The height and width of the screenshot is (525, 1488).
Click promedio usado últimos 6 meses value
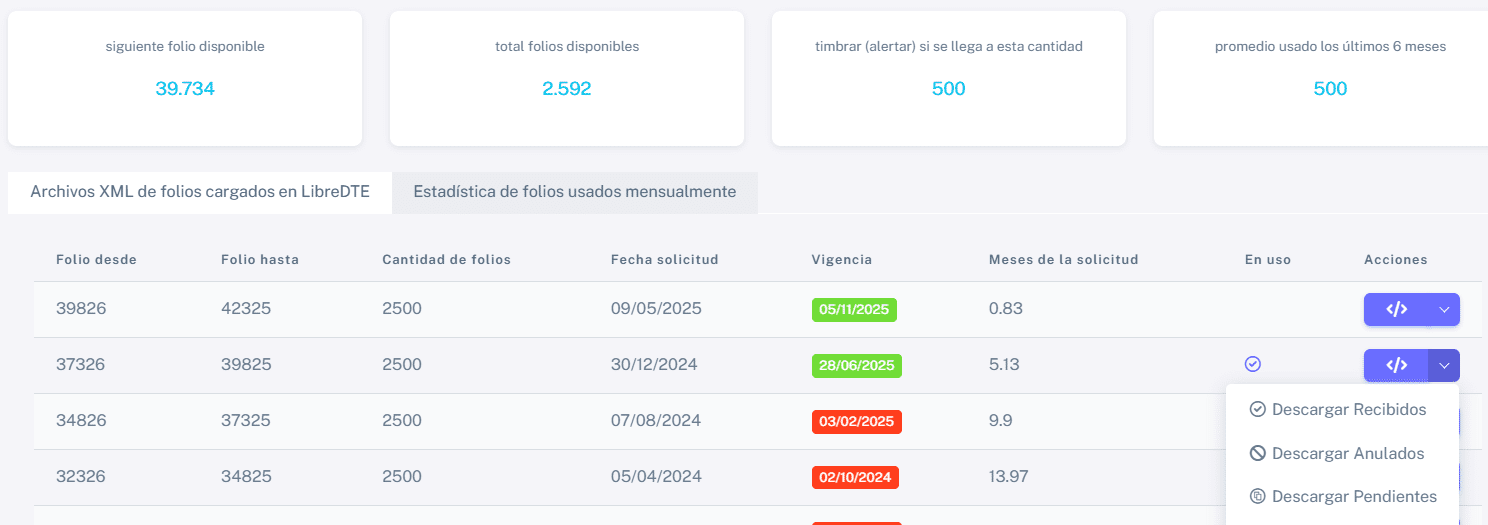click(x=1330, y=89)
